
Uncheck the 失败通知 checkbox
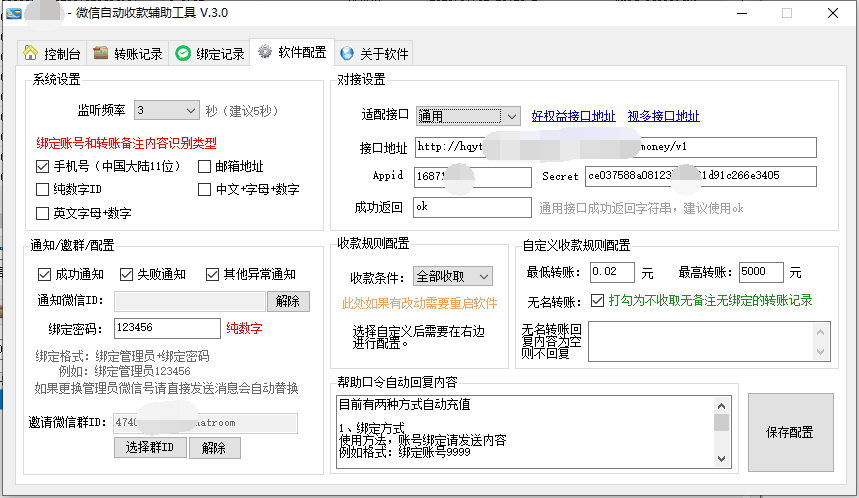click(x=126, y=274)
